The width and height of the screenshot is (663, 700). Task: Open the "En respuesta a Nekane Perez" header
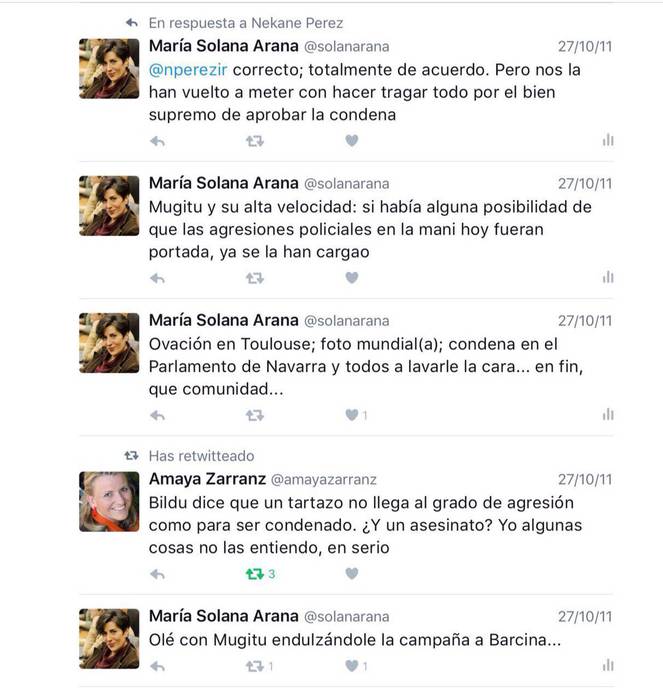pyautogui.click(x=245, y=22)
